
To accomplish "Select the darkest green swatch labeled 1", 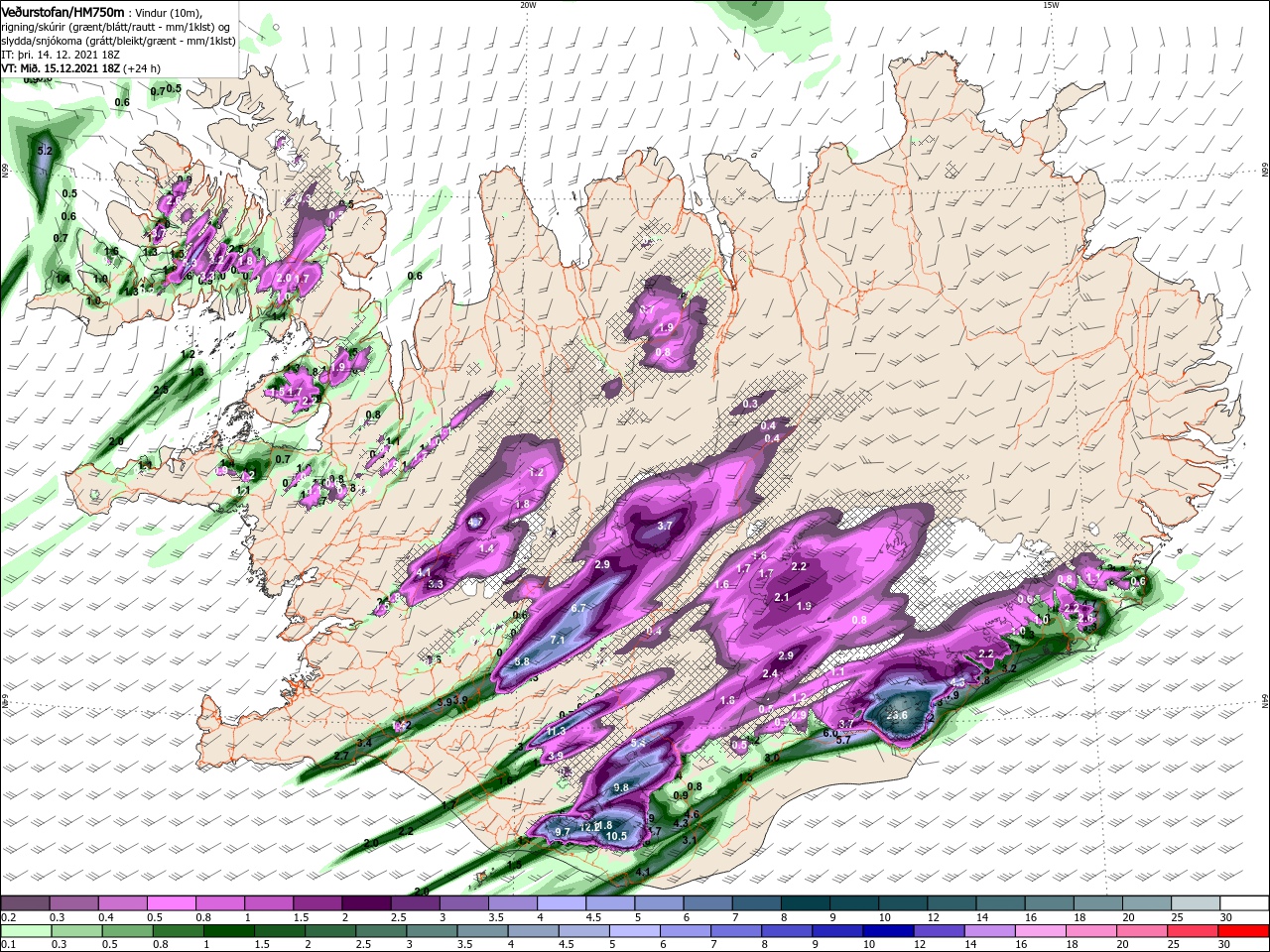I will pyautogui.click(x=227, y=931).
